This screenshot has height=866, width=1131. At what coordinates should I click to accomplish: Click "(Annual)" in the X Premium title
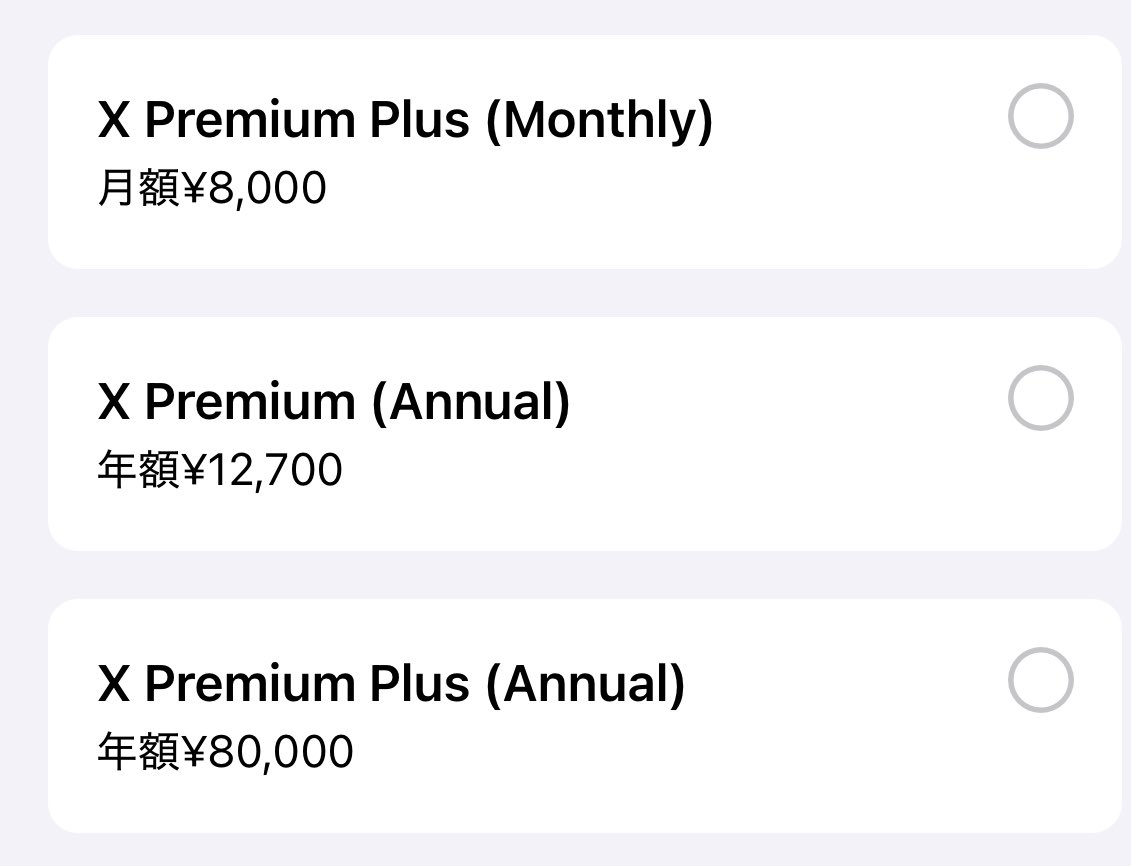pyautogui.click(x=470, y=403)
